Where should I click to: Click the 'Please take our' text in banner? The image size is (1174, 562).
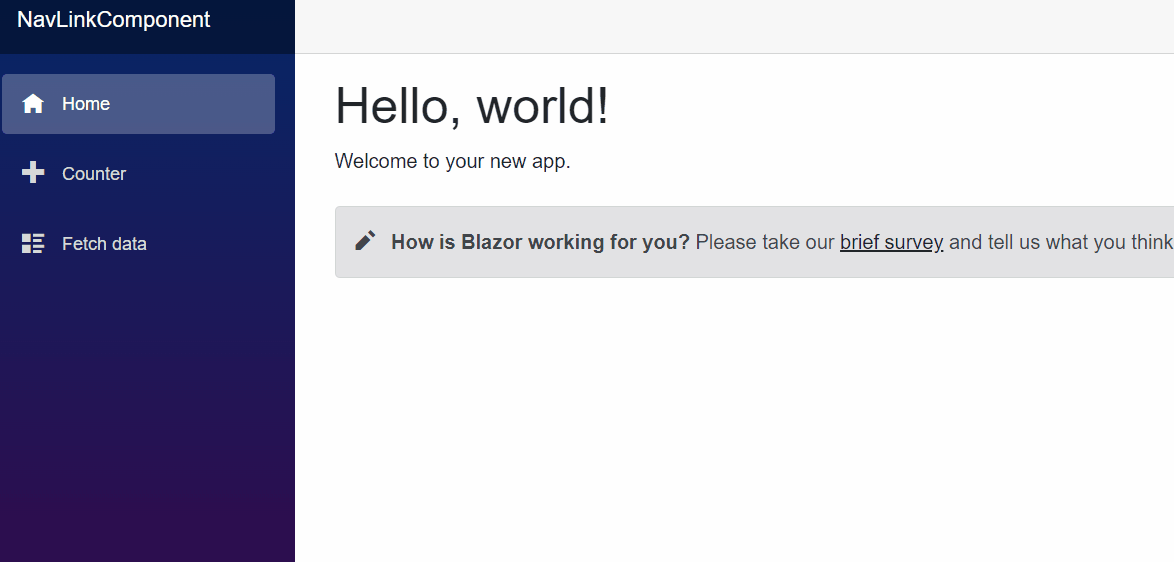(x=764, y=242)
